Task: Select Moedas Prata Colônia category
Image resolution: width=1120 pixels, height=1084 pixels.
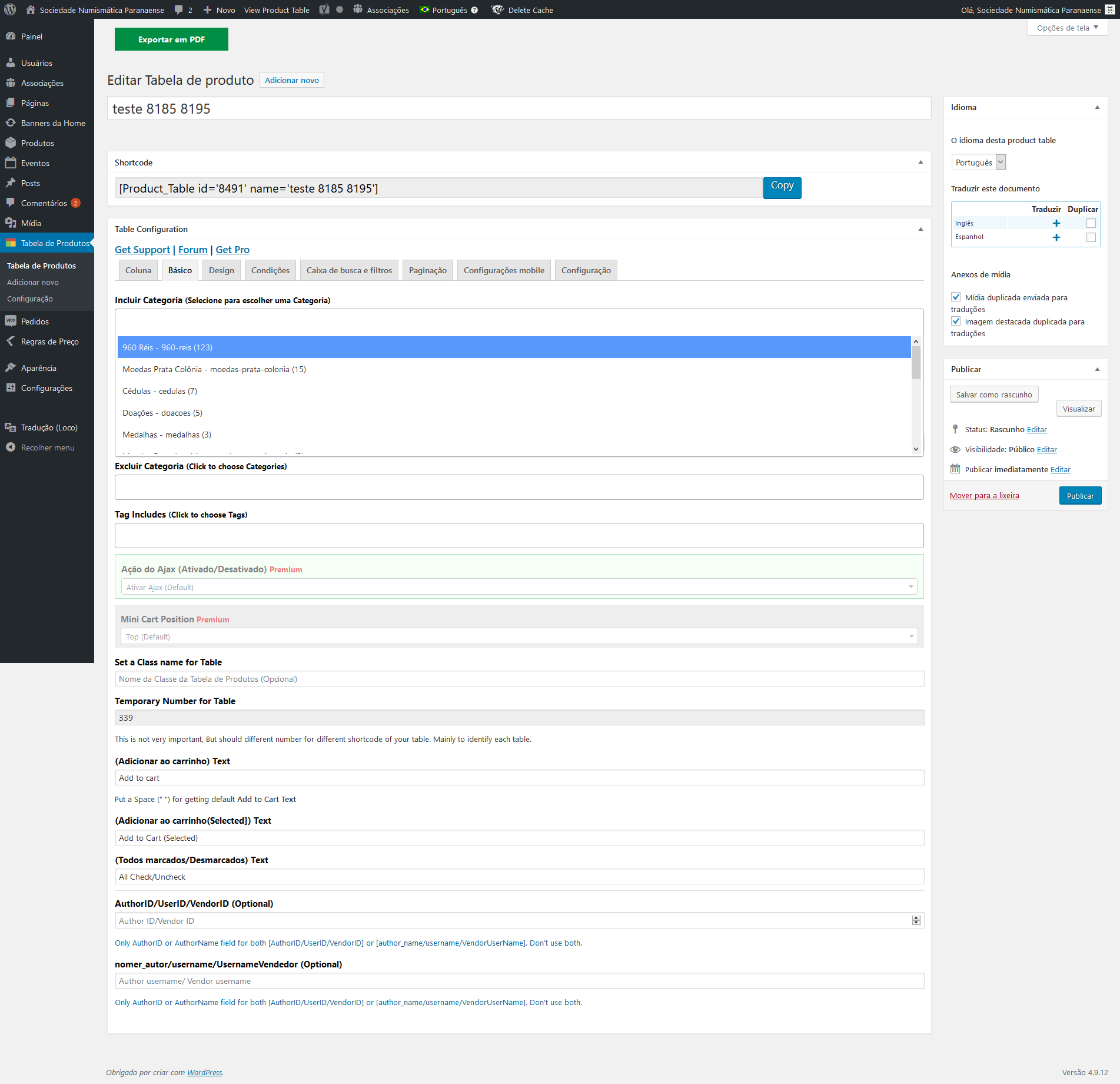Action: click(x=514, y=369)
